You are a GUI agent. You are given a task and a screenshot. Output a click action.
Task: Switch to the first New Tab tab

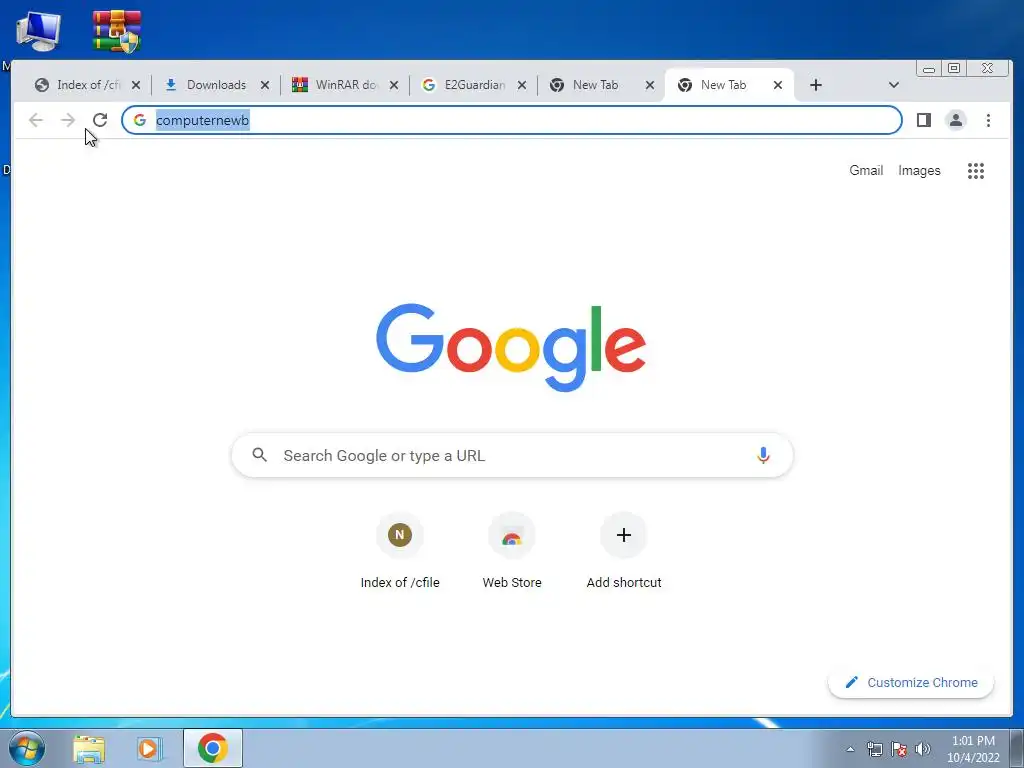(593, 85)
